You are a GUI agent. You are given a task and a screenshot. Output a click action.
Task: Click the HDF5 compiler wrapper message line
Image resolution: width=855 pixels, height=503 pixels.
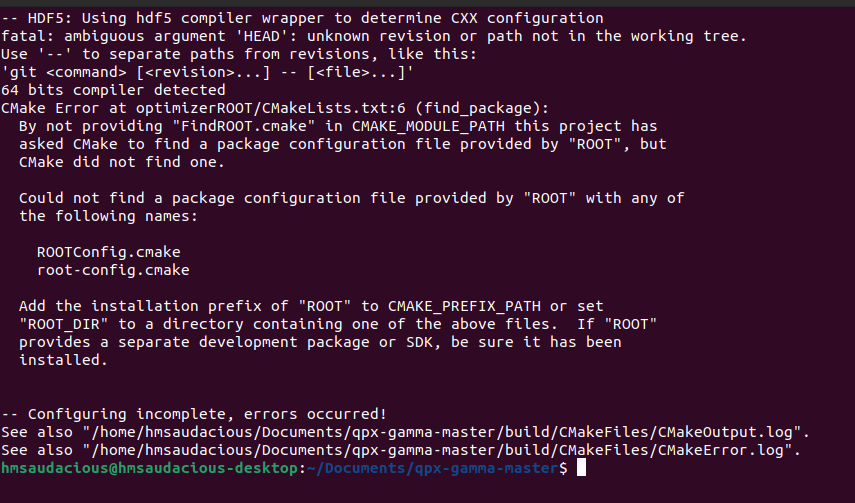click(x=302, y=18)
